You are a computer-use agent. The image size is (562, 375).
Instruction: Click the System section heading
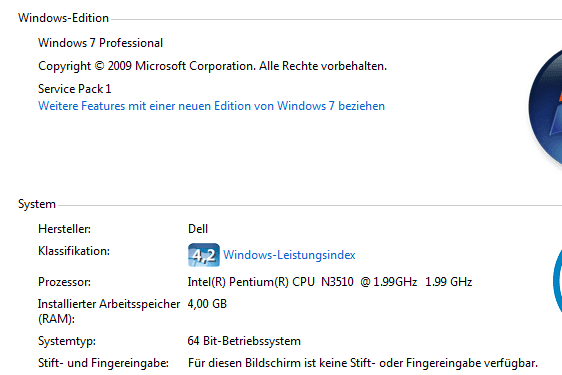[x=37, y=204]
